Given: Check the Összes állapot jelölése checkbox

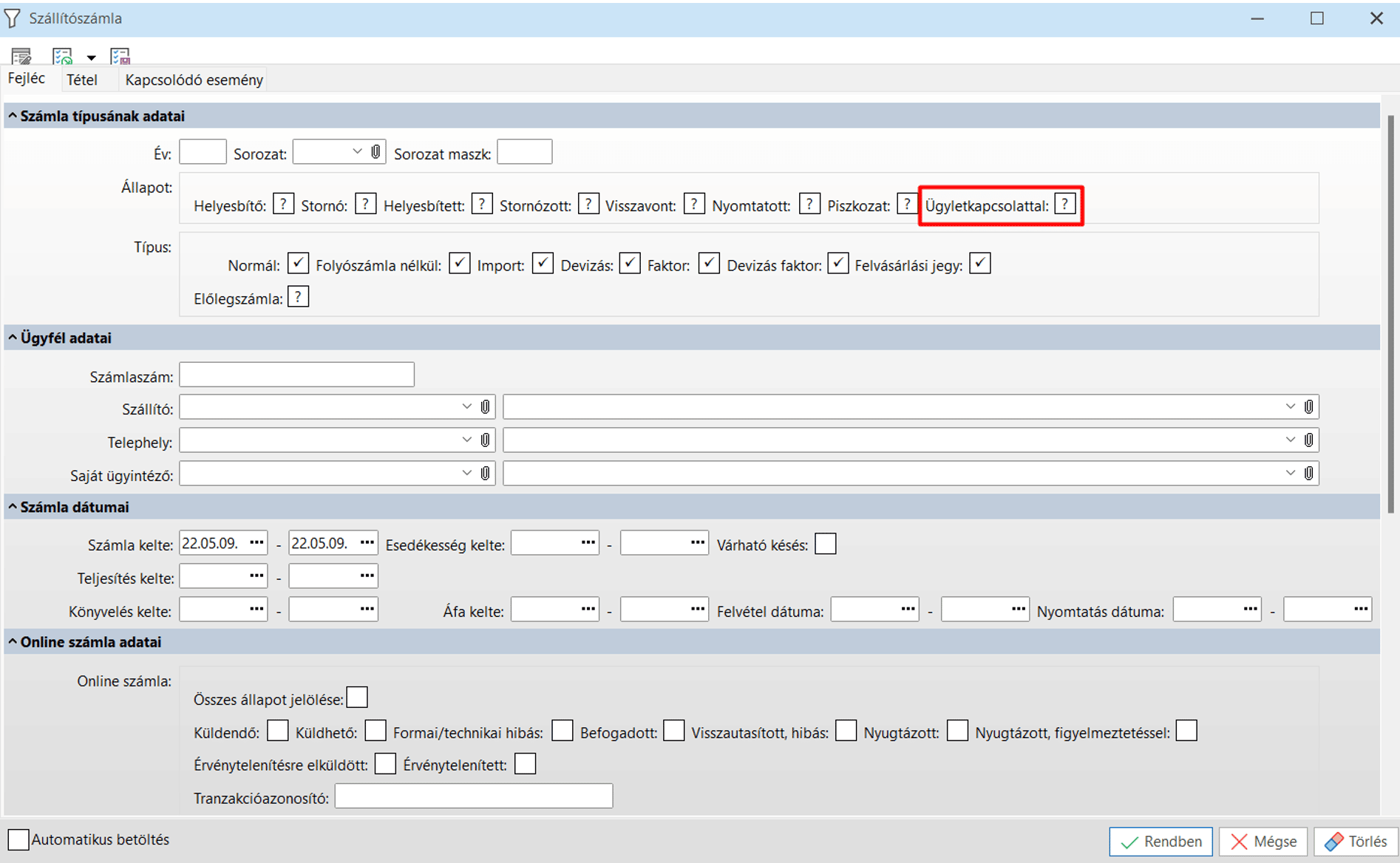Looking at the screenshot, I should click(x=357, y=697).
